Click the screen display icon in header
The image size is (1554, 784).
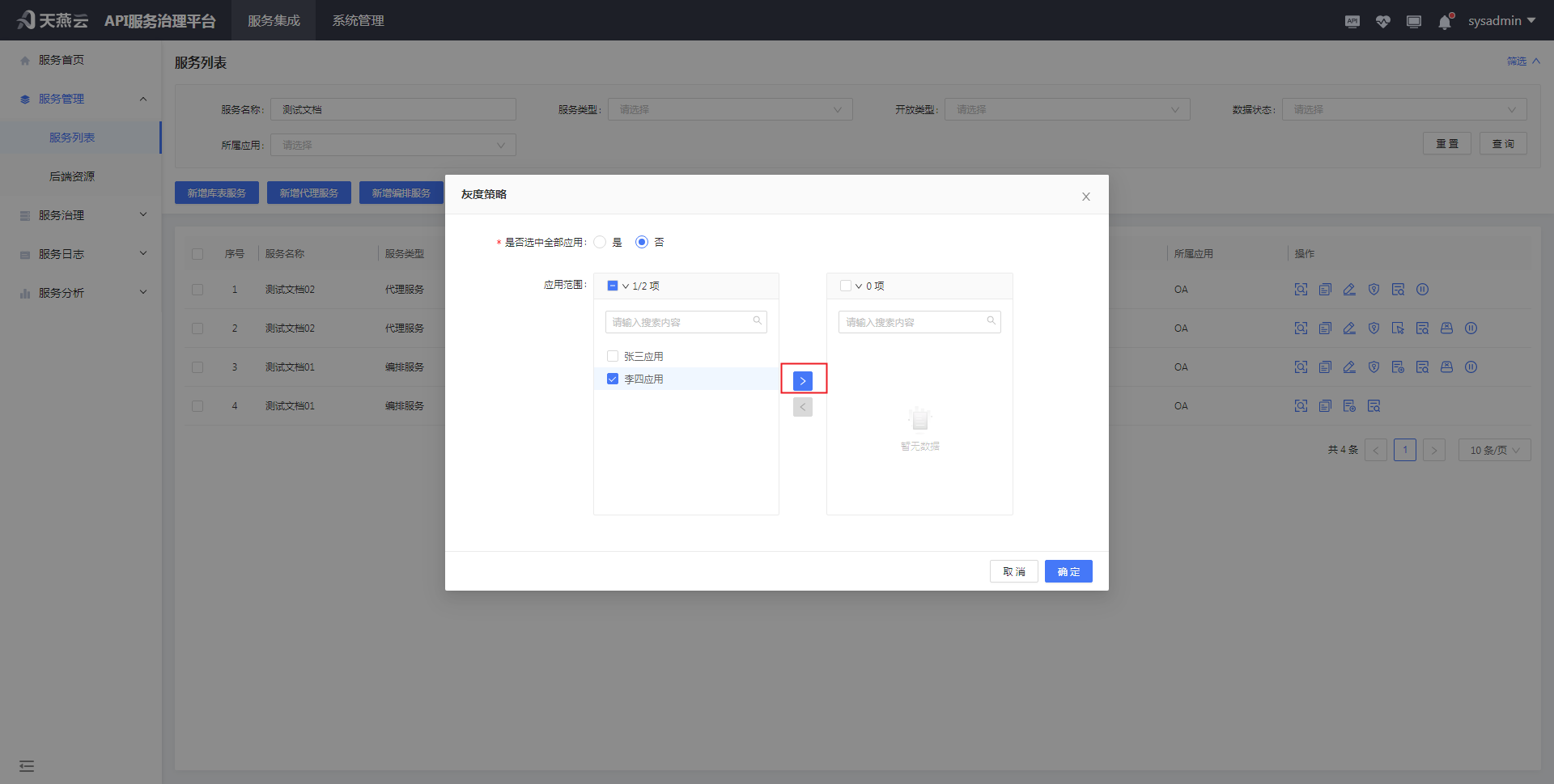(x=1413, y=22)
